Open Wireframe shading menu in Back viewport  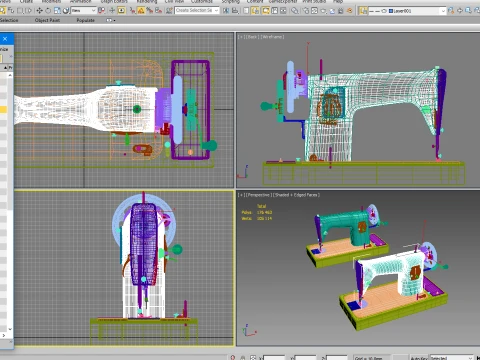[273, 37]
